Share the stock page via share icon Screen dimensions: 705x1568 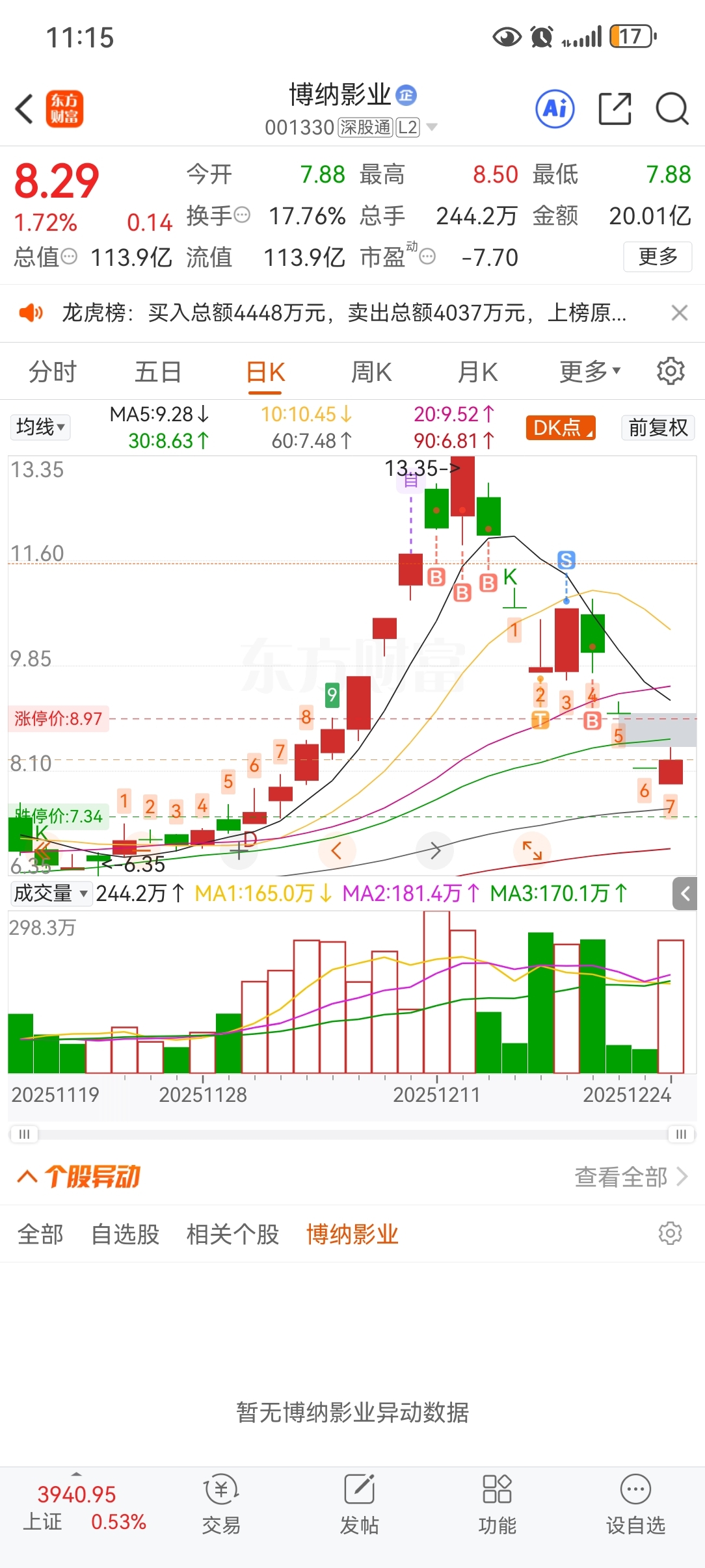point(615,109)
